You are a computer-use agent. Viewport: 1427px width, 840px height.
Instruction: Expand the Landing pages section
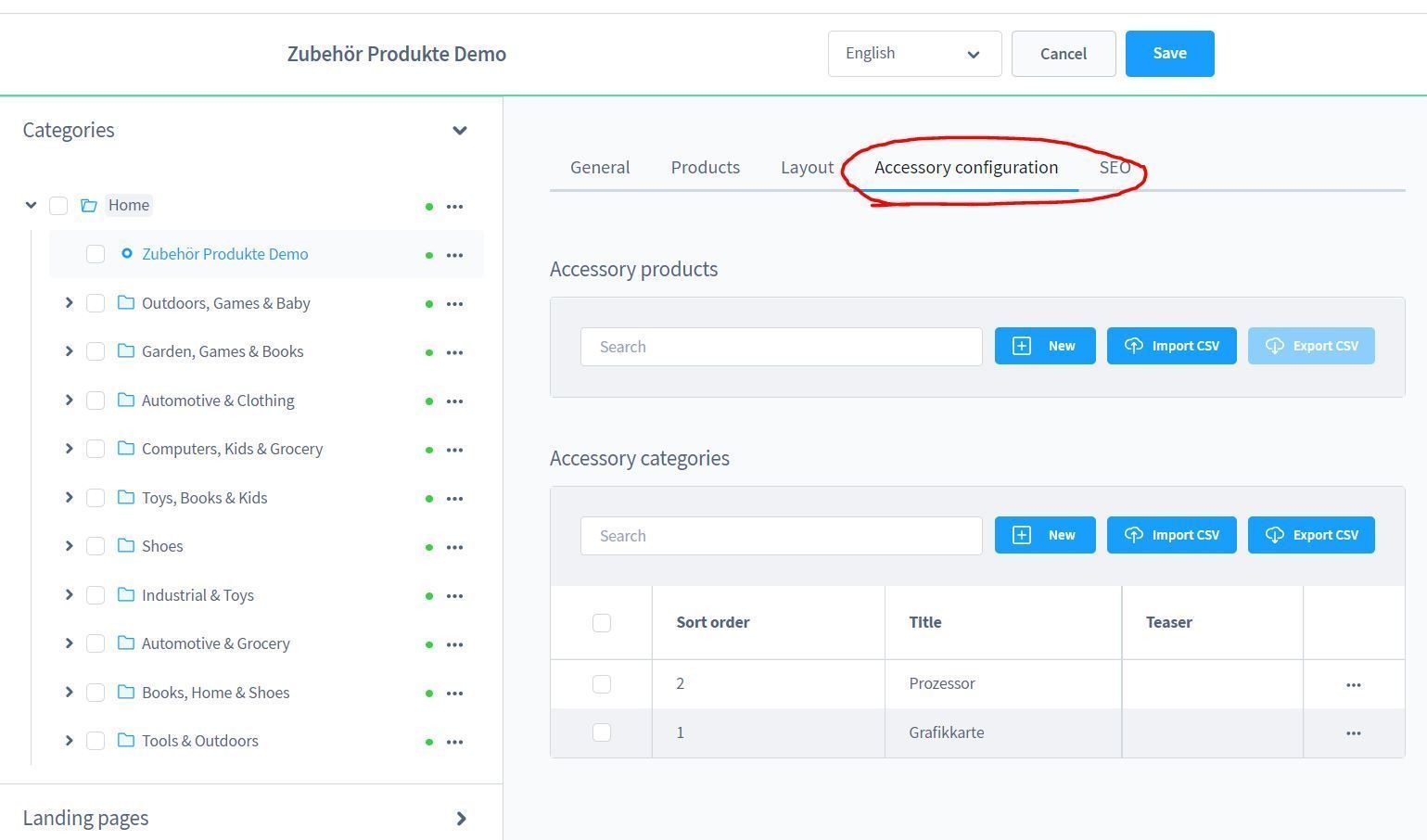[x=461, y=819]
